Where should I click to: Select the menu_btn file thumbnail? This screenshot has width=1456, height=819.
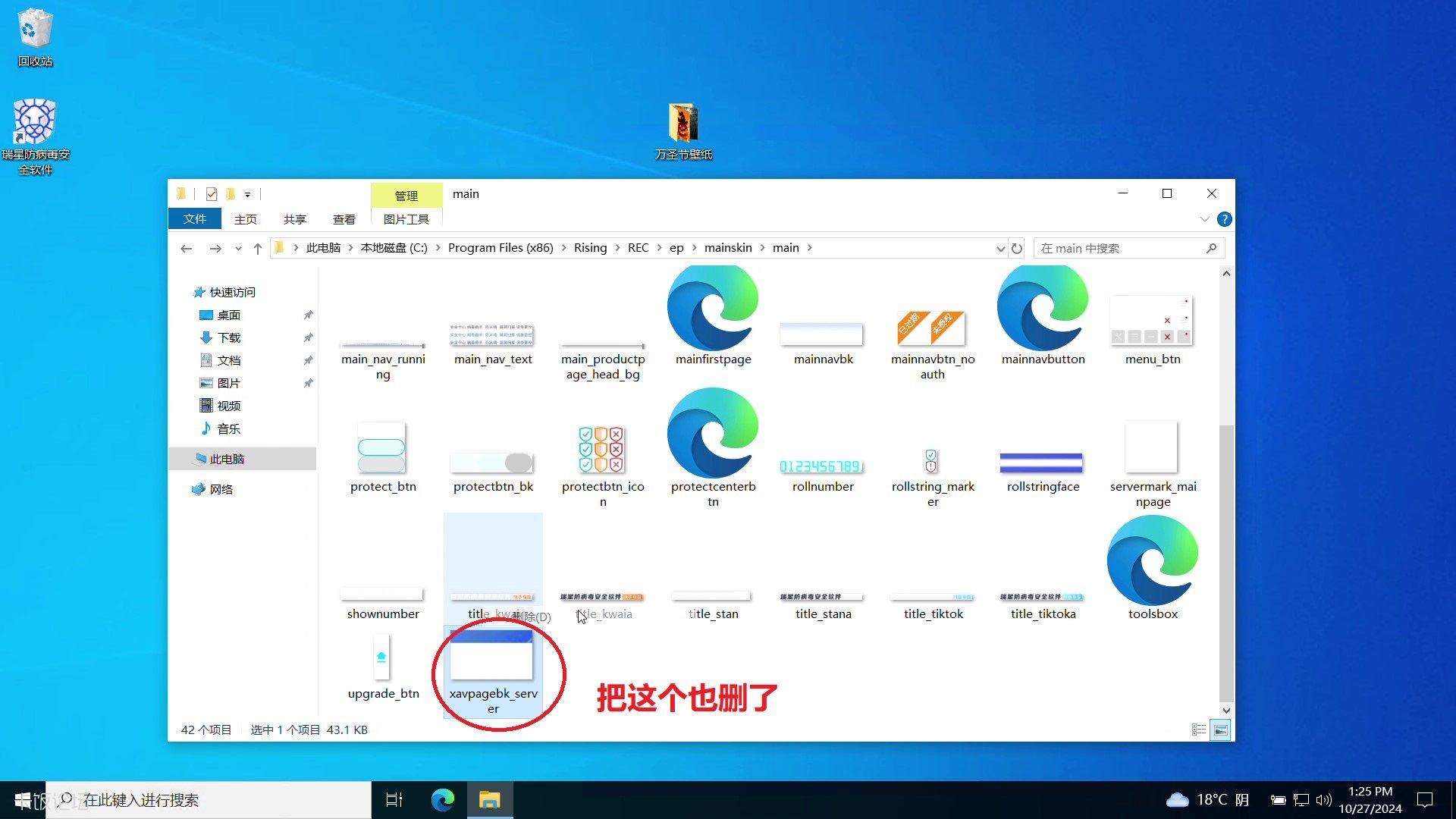click(x=1152, y=321)
